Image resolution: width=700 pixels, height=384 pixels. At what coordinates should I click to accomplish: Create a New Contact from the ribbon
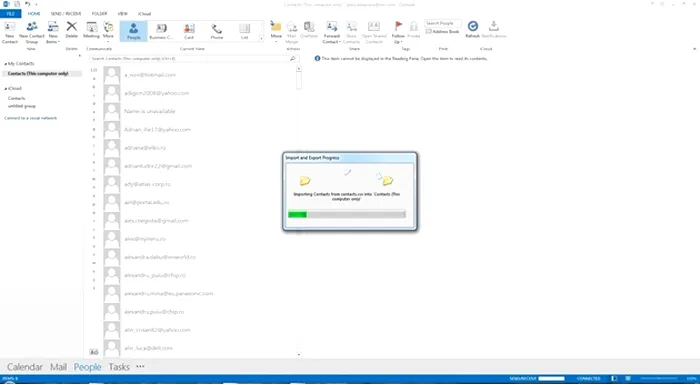point(9,32)
